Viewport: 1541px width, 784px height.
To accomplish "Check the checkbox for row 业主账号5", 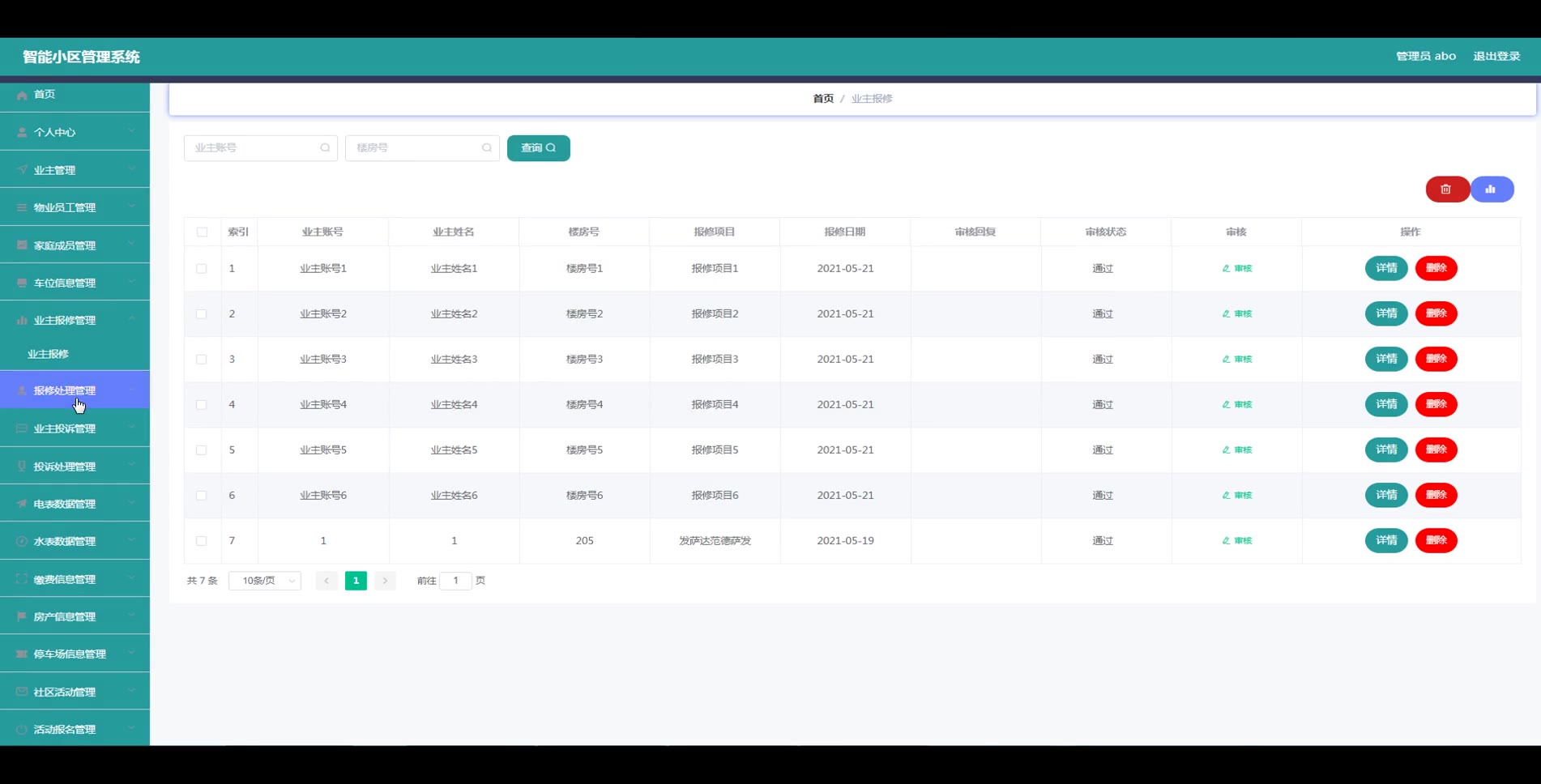I will click(x=202, y=450).
